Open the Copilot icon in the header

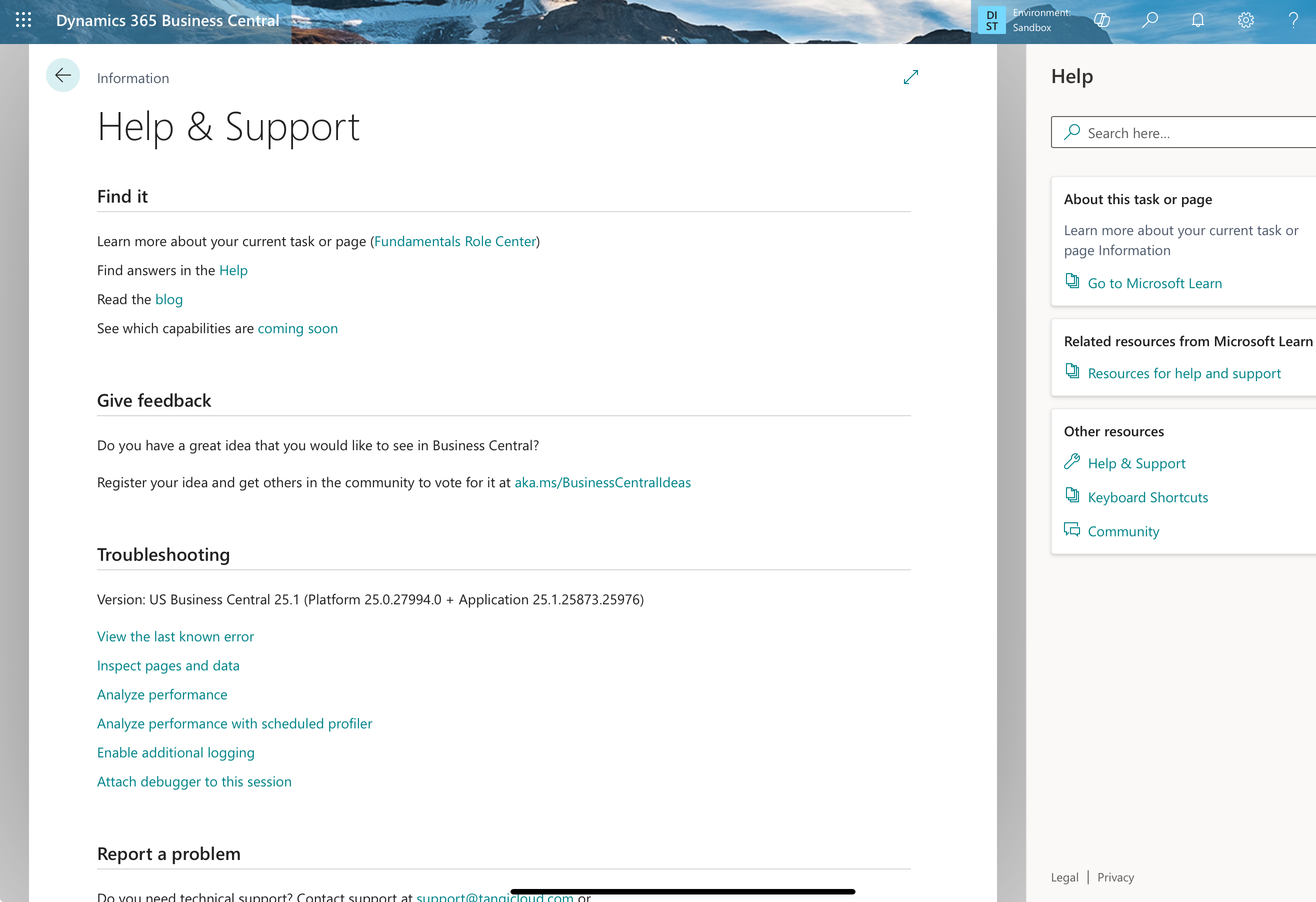point(1101,21)
